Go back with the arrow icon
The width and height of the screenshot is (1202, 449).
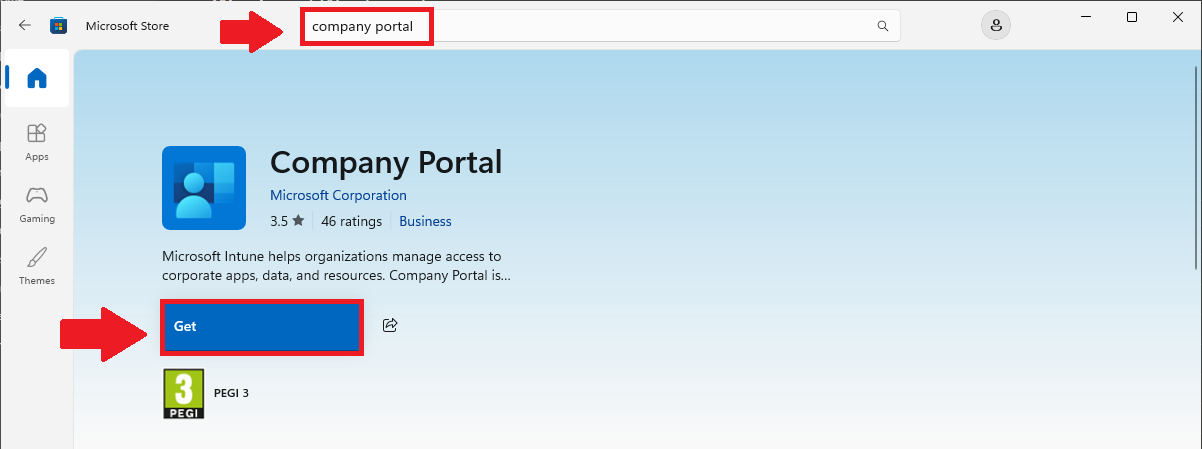[x=25, y=25]
